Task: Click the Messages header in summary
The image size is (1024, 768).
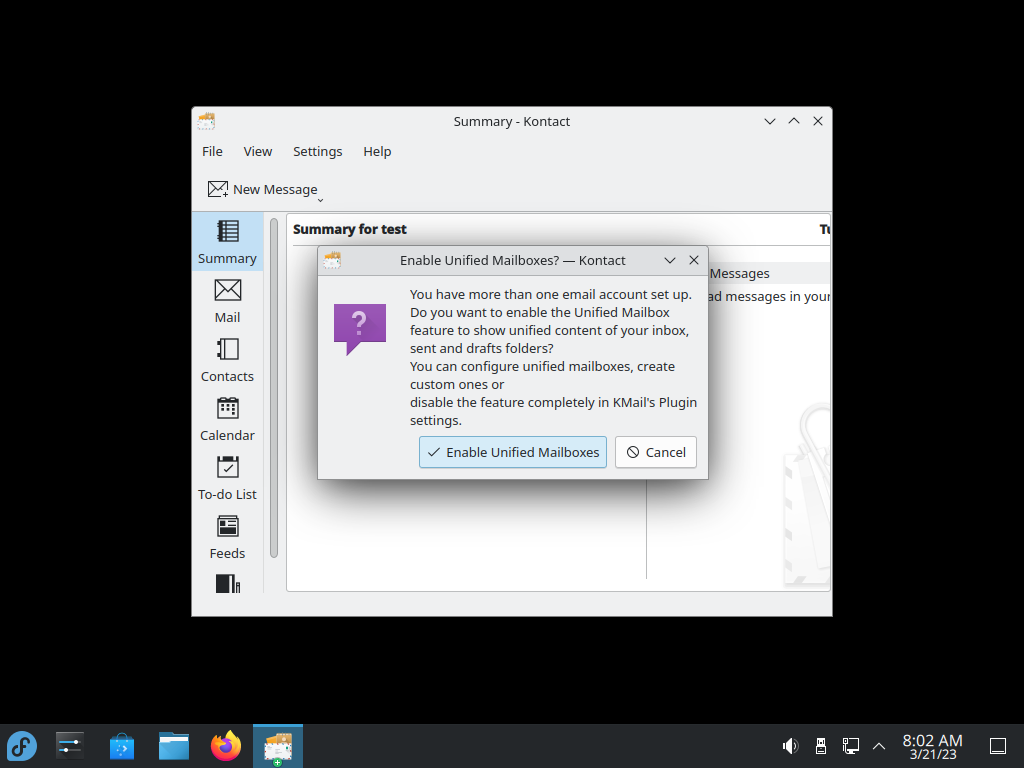Action: (x=739, y=274)
